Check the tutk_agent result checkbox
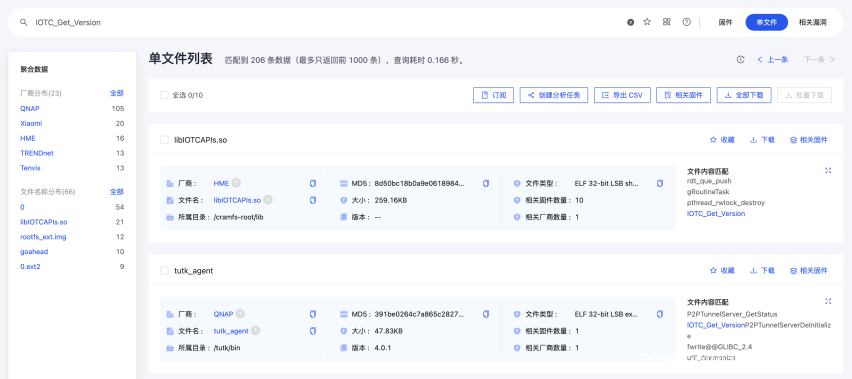The image size is (852, 379). [x=164, y=270]
